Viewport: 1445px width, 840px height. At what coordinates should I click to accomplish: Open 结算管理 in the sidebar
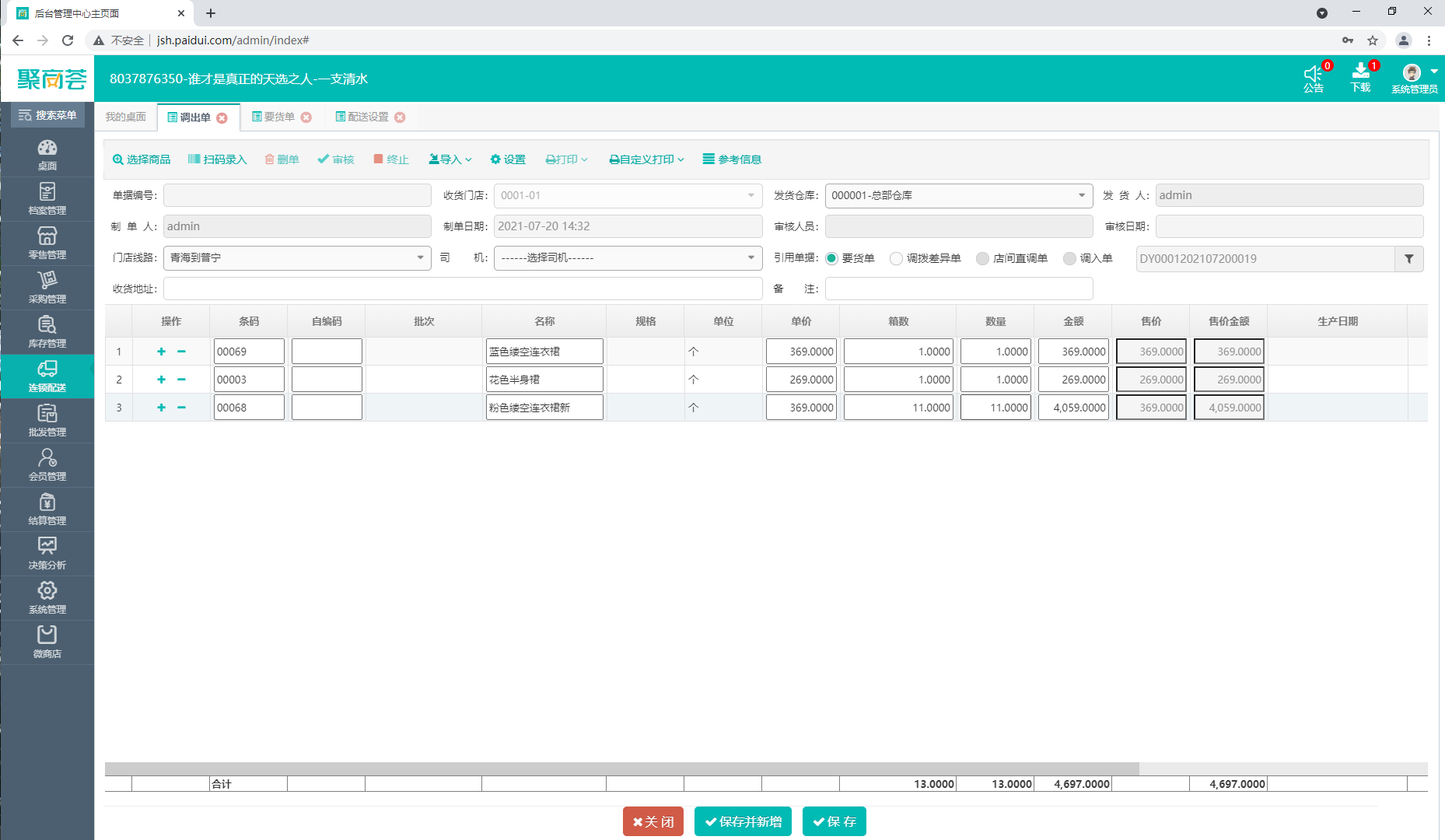point(47,509)
